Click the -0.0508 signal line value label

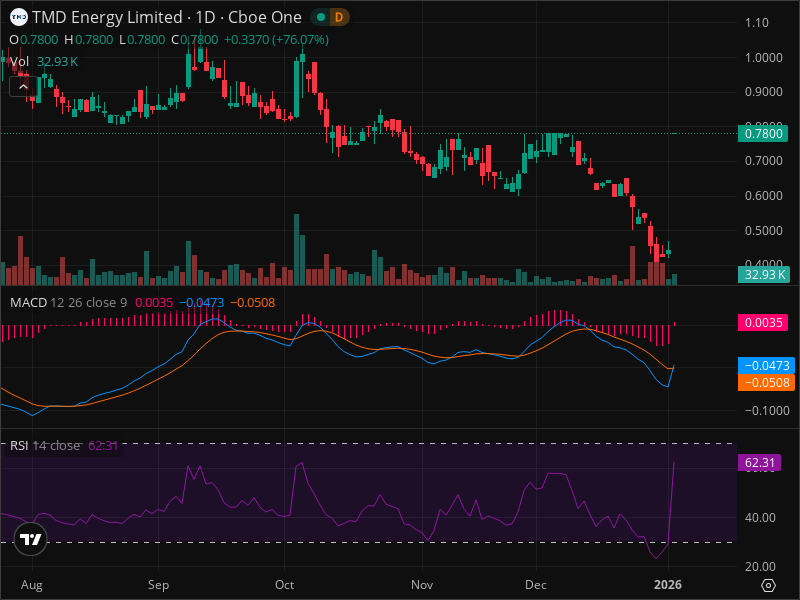coord(767,383)
